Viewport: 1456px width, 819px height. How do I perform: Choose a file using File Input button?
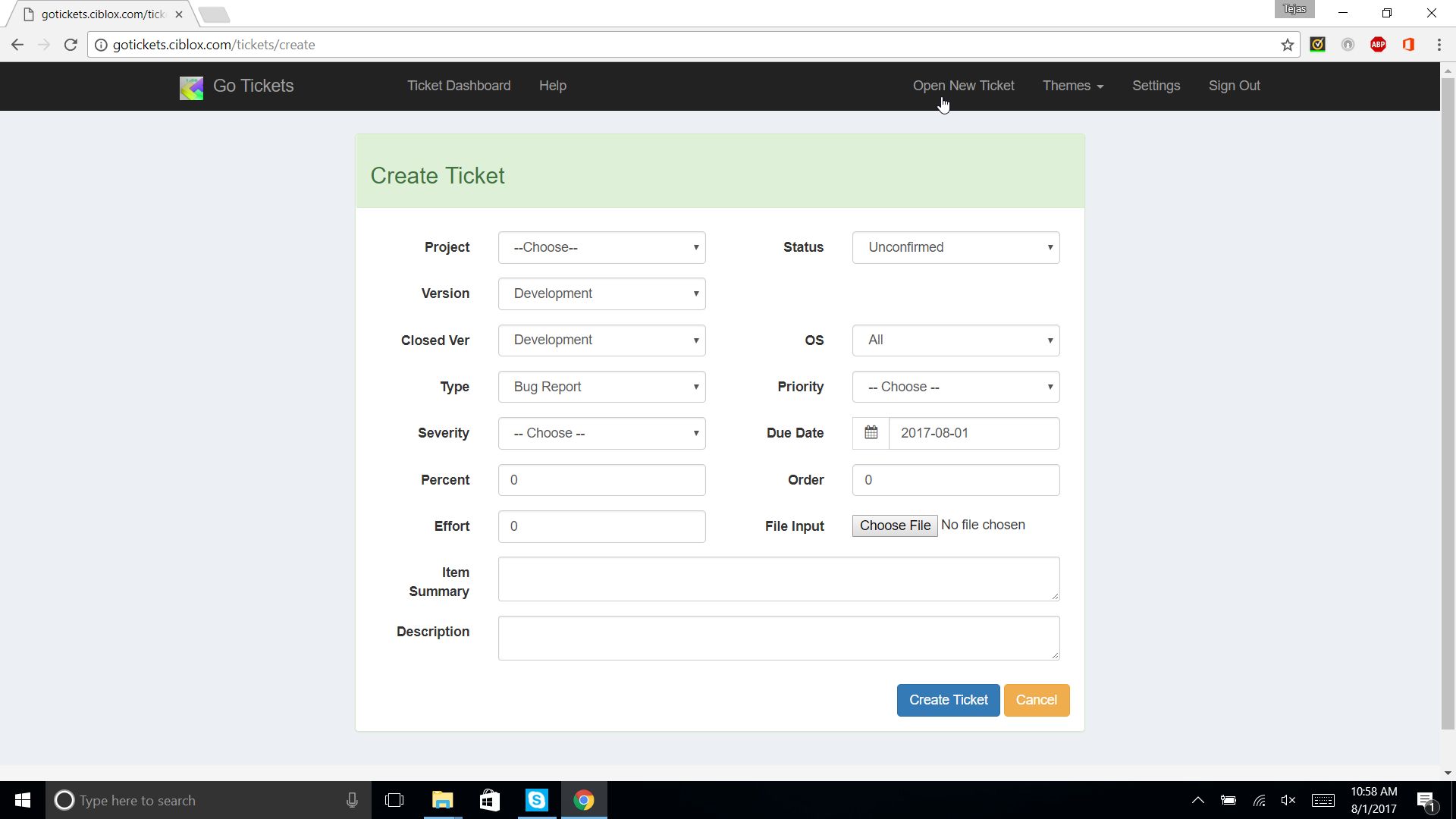893,525
